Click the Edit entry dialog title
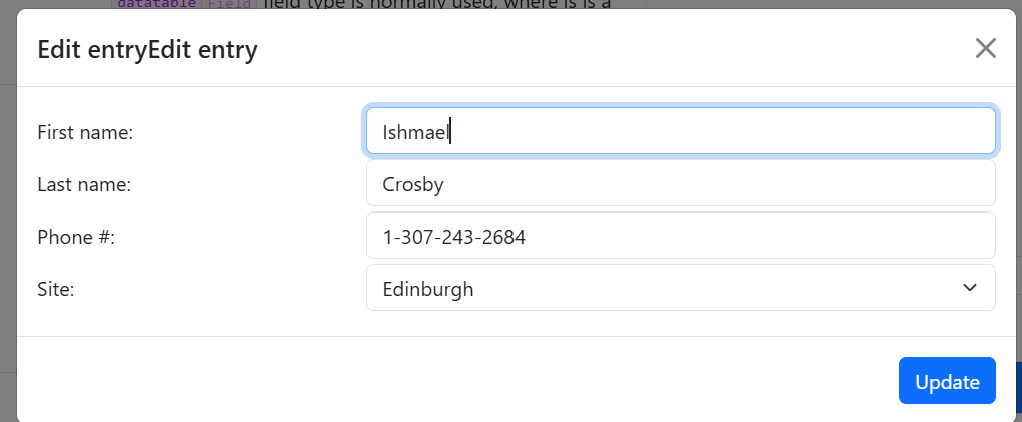 147,49
